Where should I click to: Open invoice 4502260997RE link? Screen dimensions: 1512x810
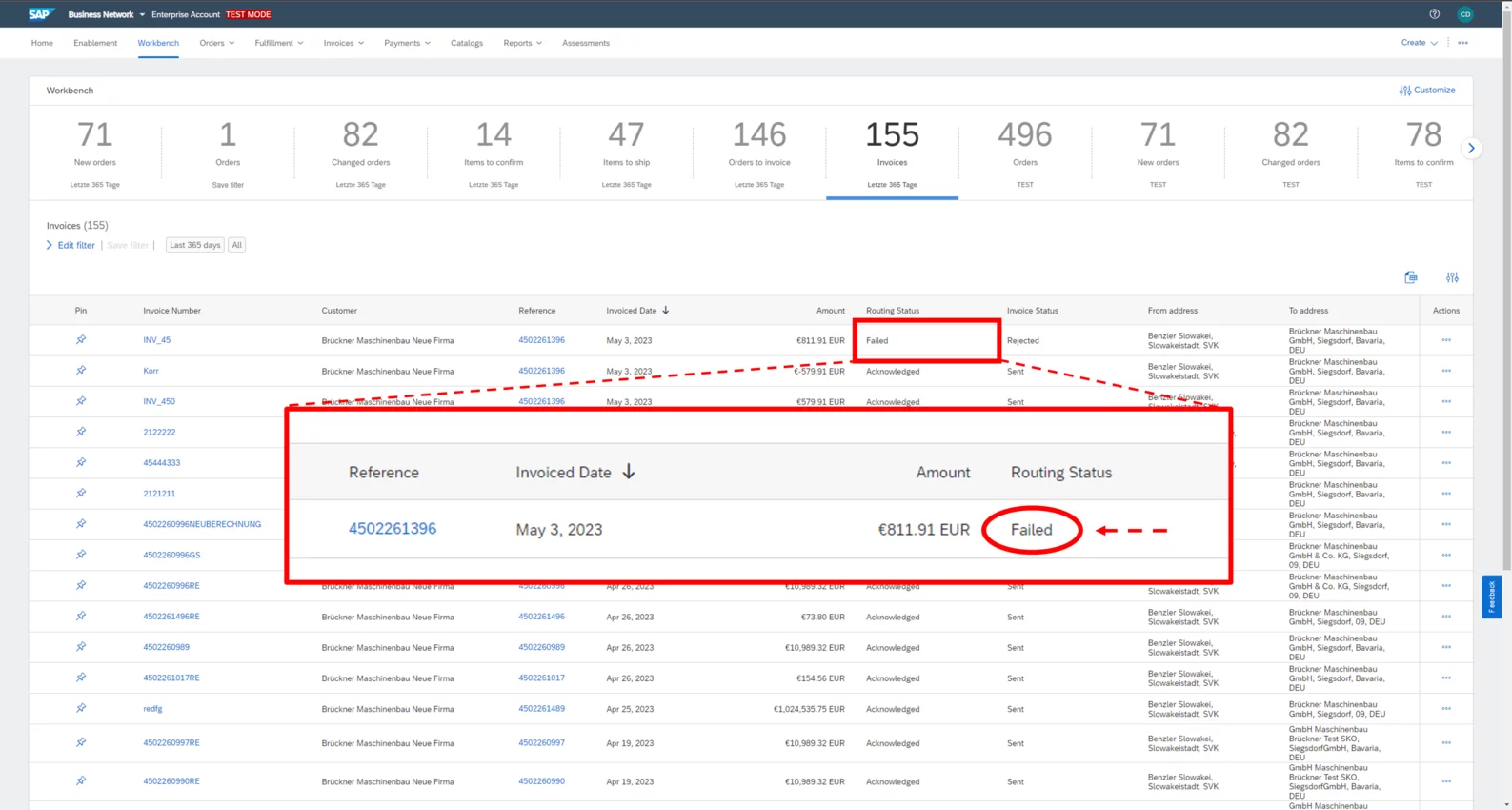coord(171,743)
